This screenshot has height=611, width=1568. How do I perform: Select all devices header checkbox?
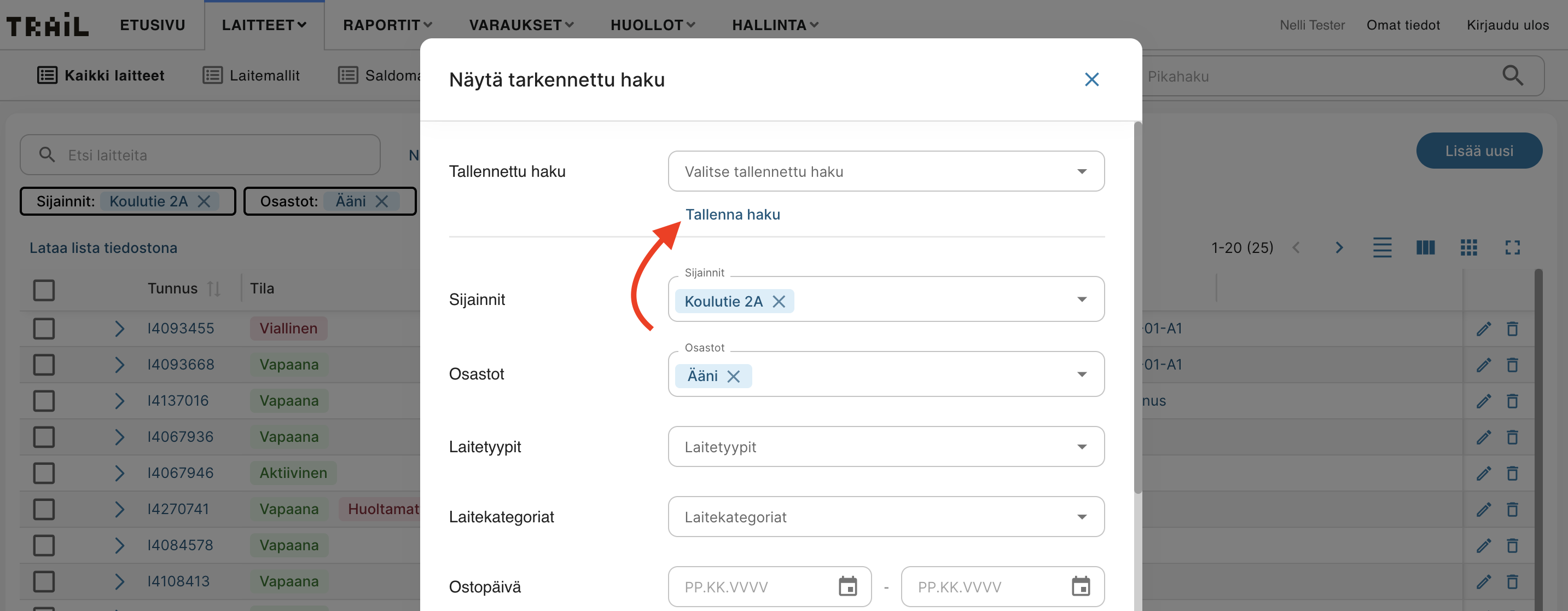tap(44, 290)
